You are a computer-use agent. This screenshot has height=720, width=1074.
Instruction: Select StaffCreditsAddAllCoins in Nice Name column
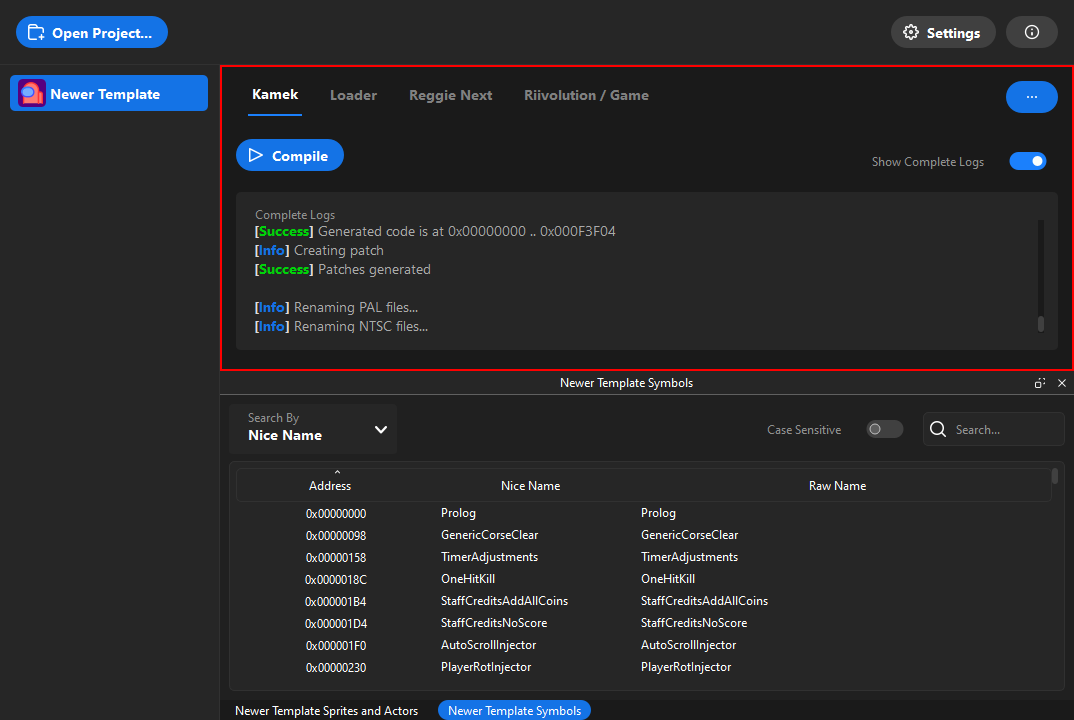(504, 601)
